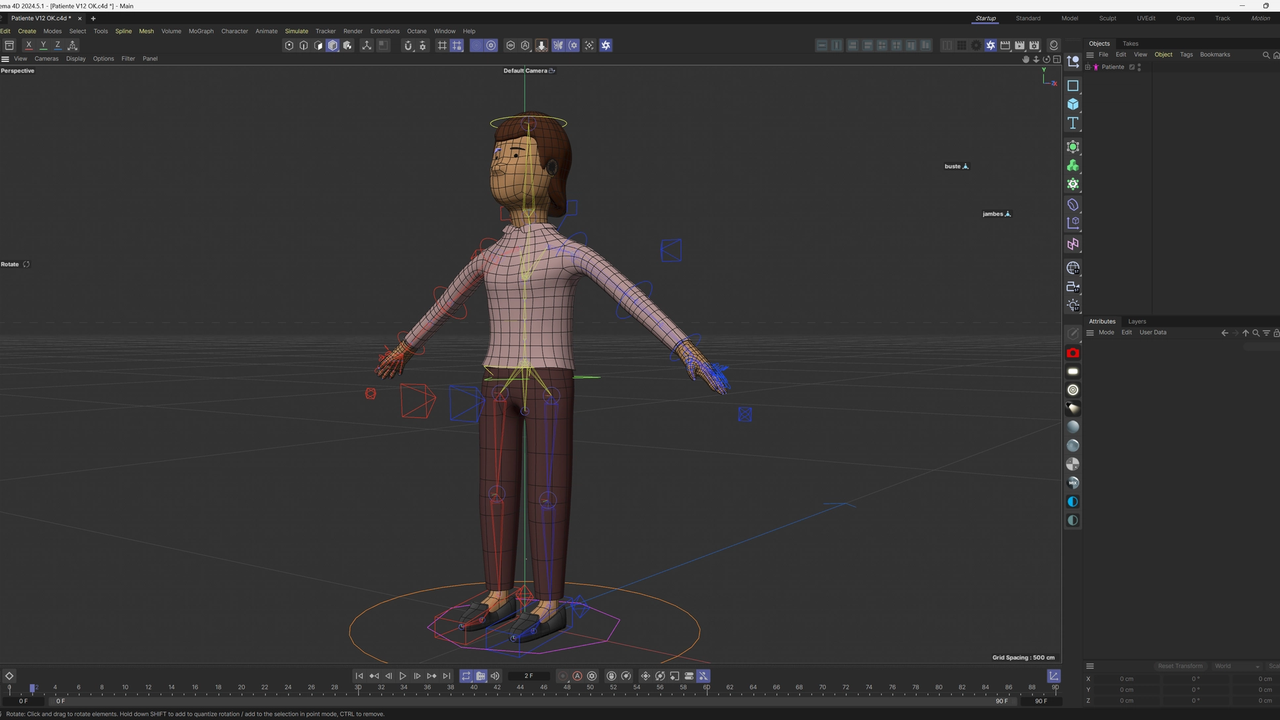Open the Edit Render Settings icon
Screen dimensions: 1280x720
[1034, 45]
